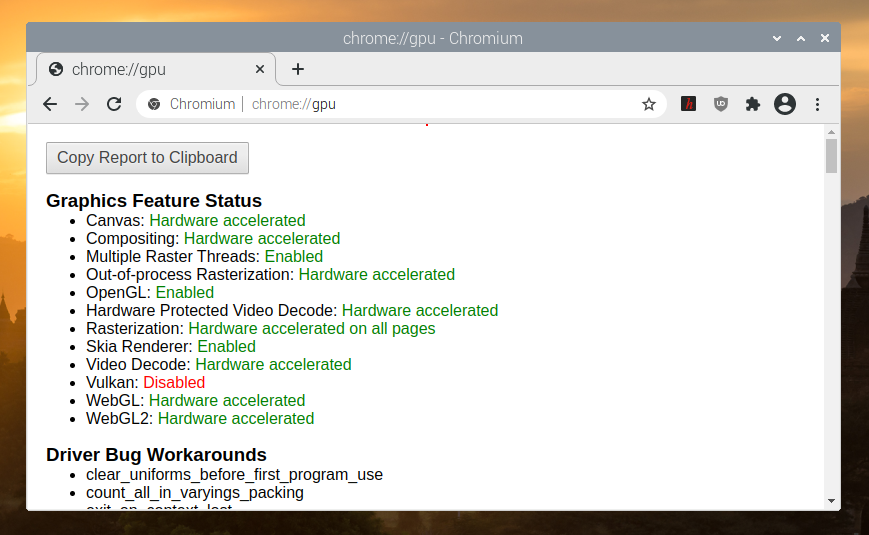Viewport: 869px width, 535px height.
Task: Close the chrome://gpu tab
Action: pyautogui.click(x=259, y=69)
